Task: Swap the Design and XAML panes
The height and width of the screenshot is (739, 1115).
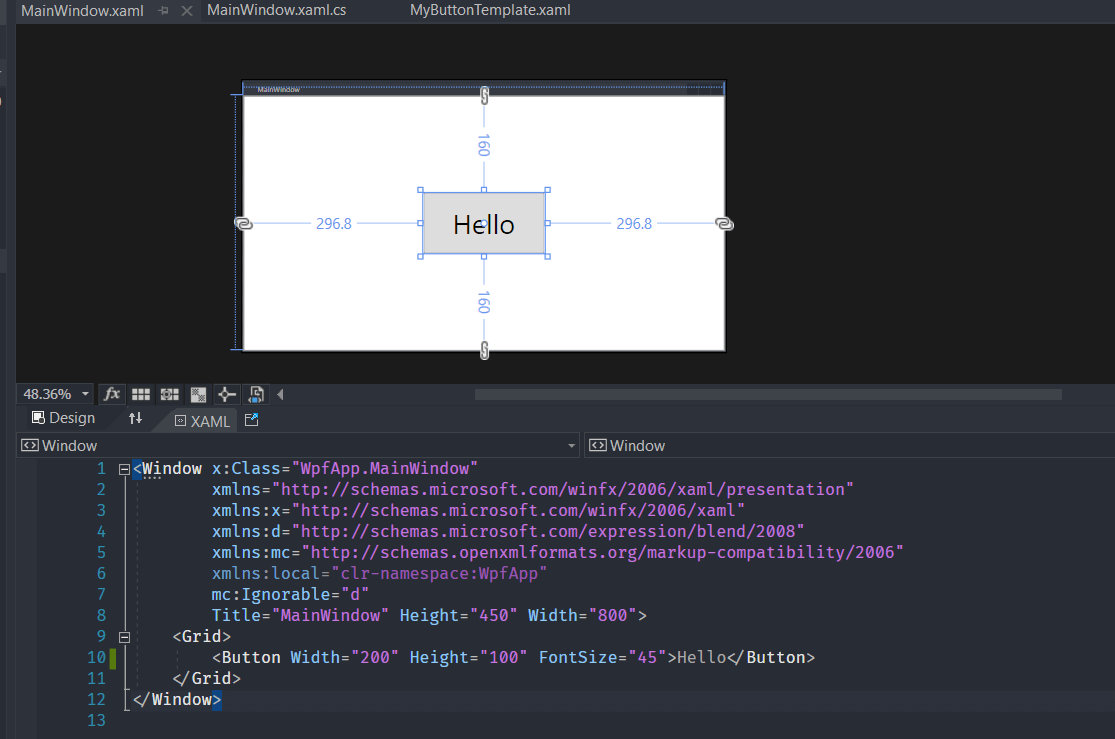Action: pos(135,419)
